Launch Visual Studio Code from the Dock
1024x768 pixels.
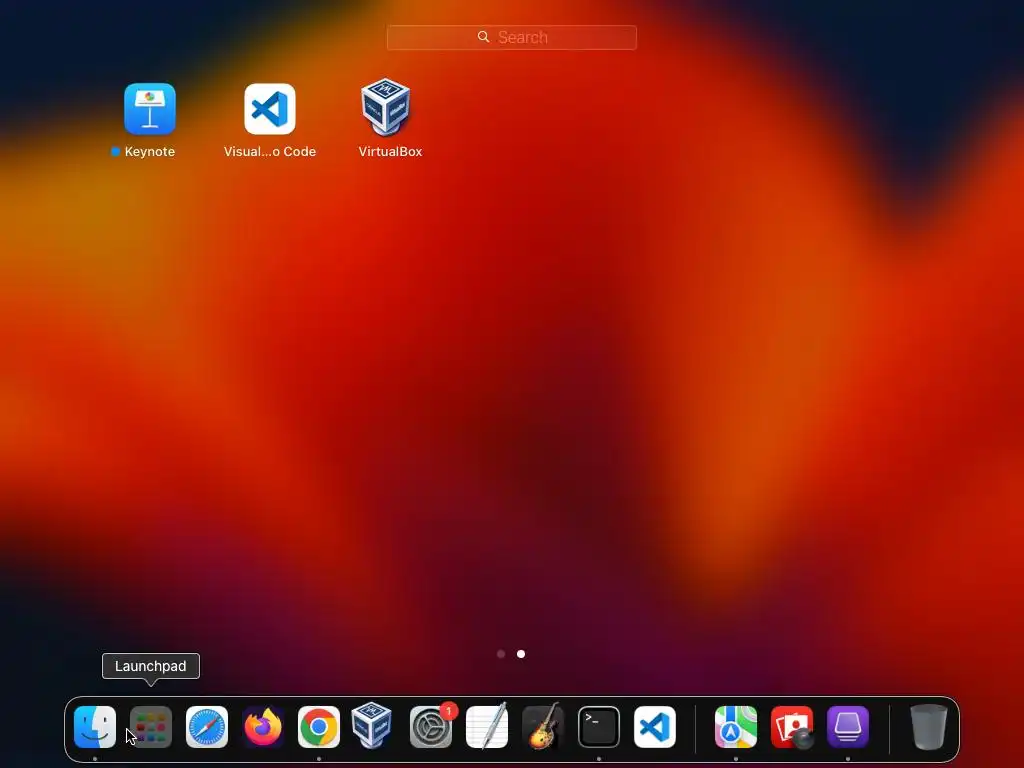(655, 727)
